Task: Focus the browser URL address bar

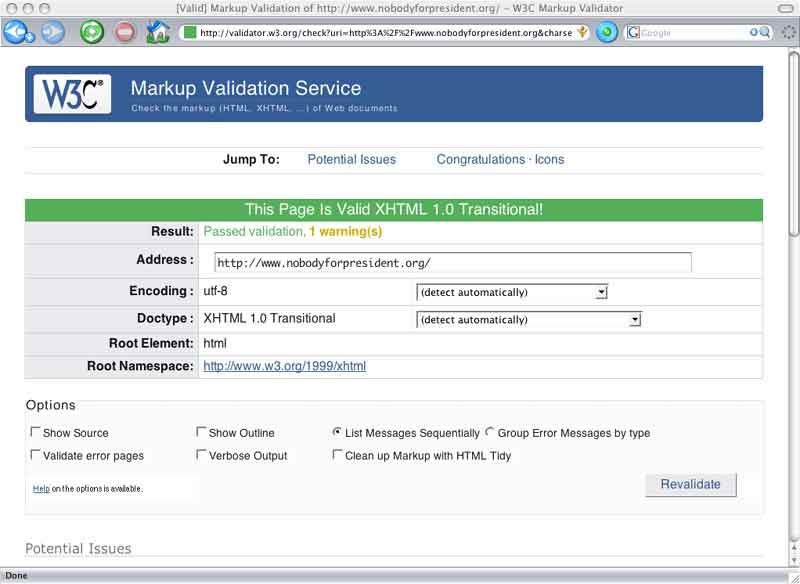Action: pos(385,33)
